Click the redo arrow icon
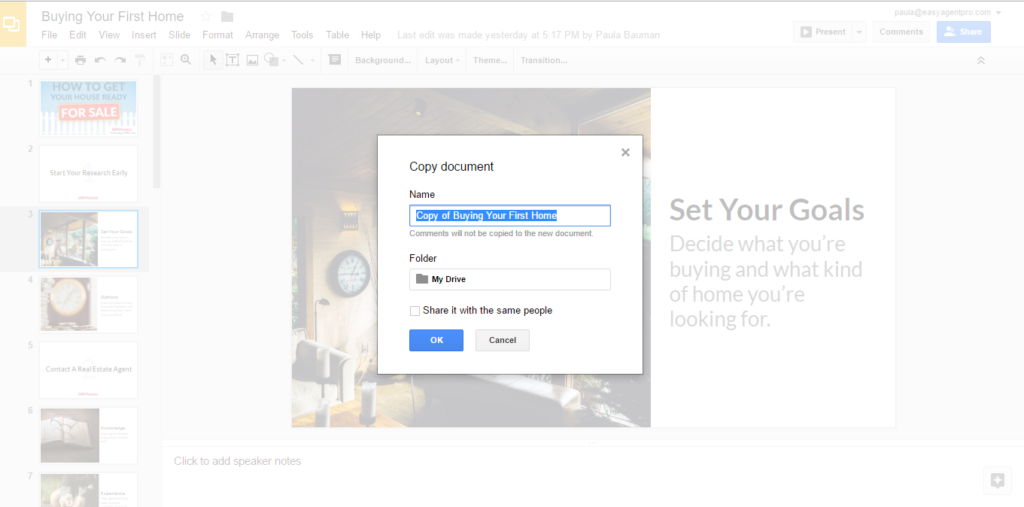The image size is (1024, 507). (x=120, y=60)
